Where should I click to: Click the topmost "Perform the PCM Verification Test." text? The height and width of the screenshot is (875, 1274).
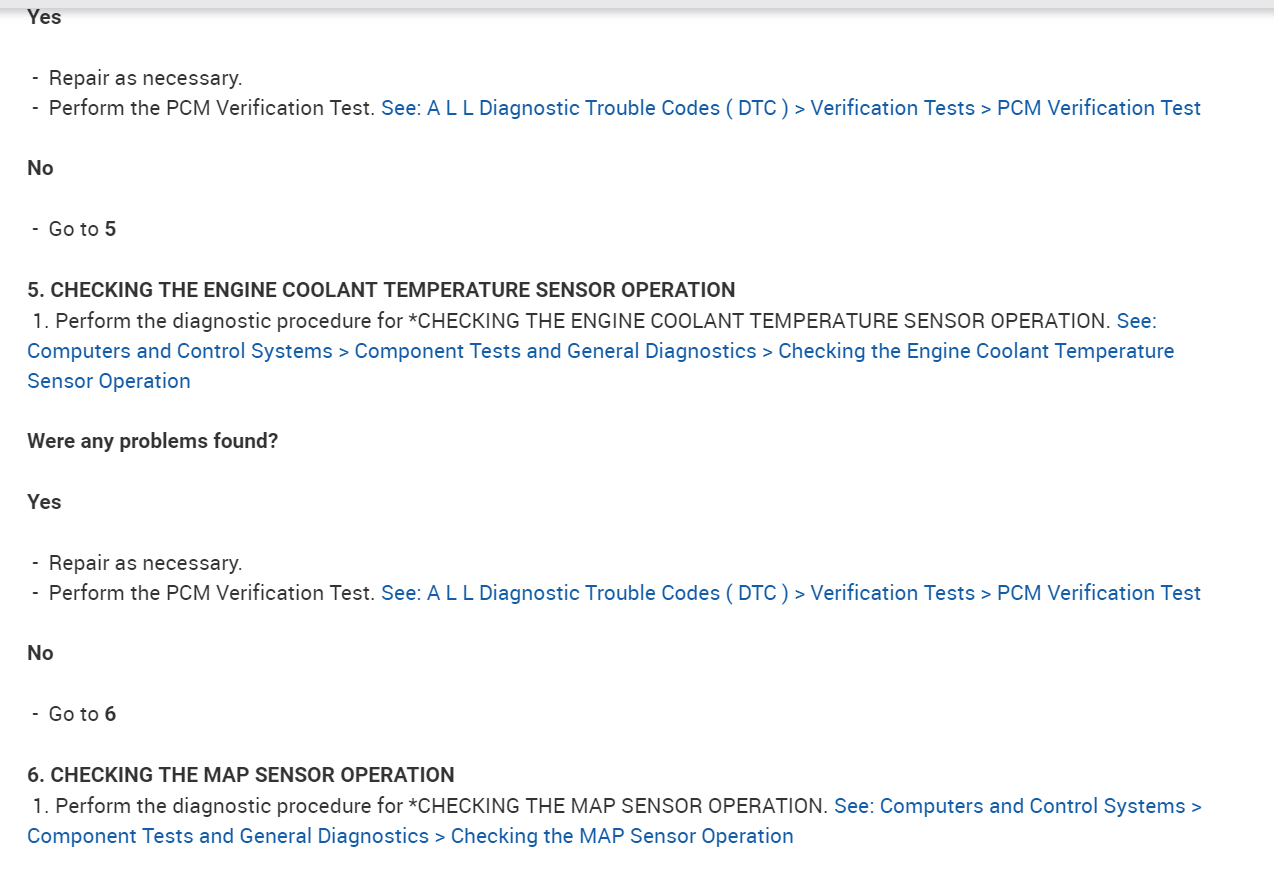[212, 108]
